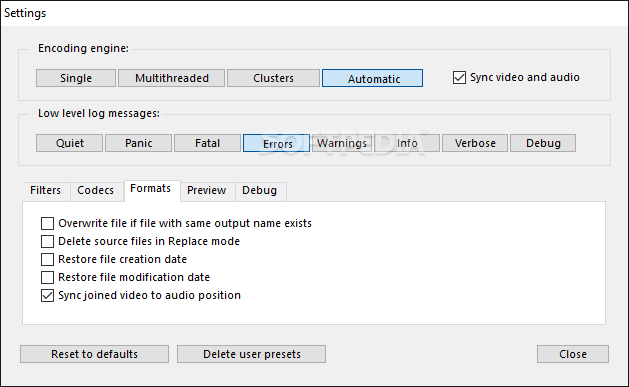Switch encoding engine to Clusters
Screen dimensions: 629x387
273,78
